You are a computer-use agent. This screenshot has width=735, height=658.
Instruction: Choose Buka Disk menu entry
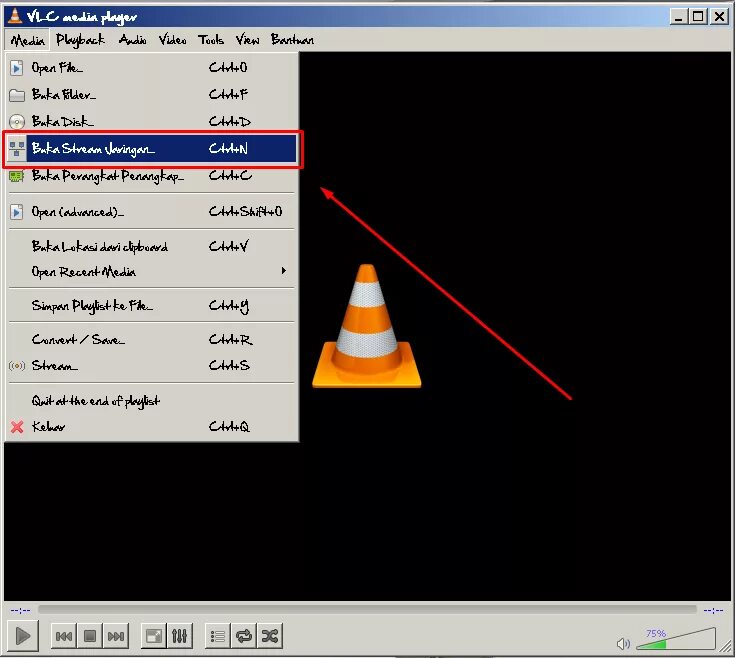click(152, 122)
